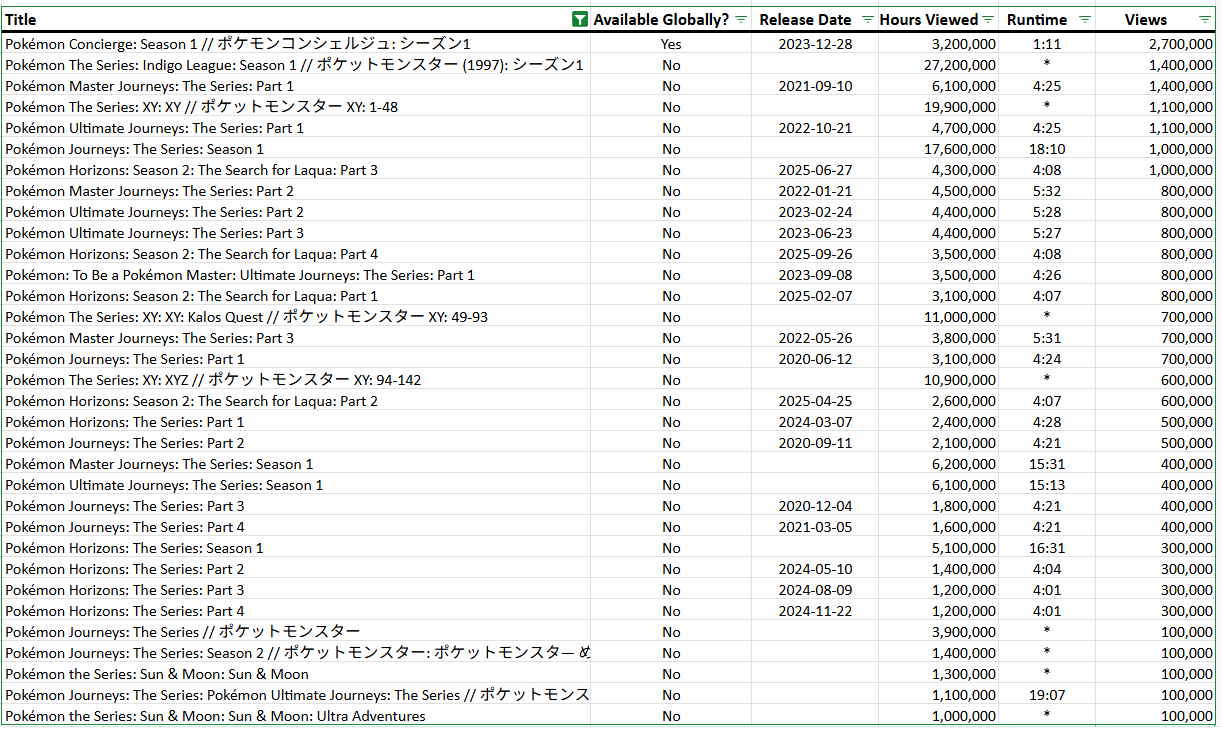Viewport: 1221px width, 729px height.
Task: Select the 2020-06-12 release date cell
Action: click(x=815, y=359)
